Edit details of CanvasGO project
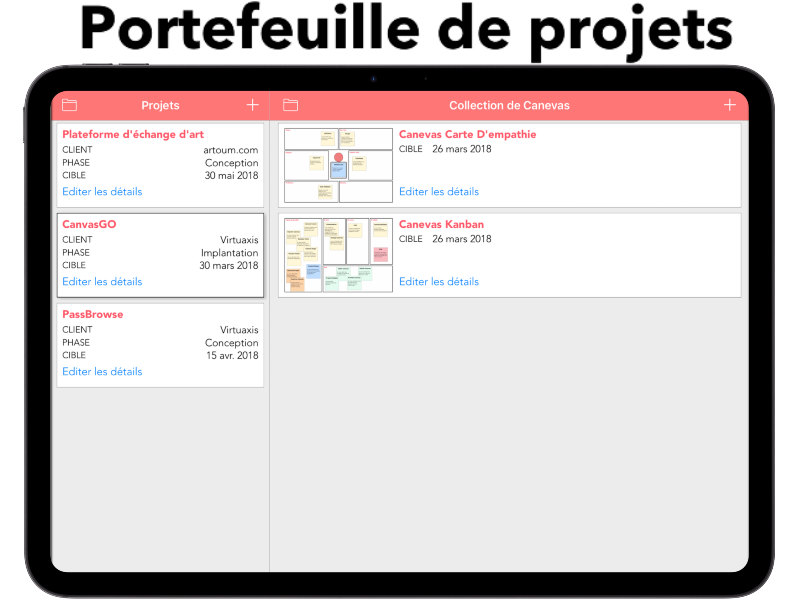The height and width of the screenshot is (600, 800). pos(102,282)
